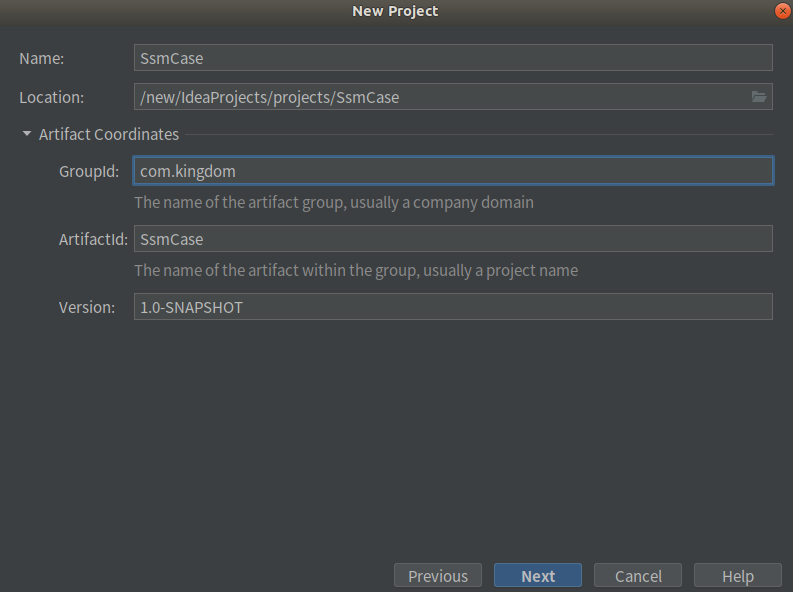Close the New Project window
The image size is (793, 592).
[x=782, y=11]
